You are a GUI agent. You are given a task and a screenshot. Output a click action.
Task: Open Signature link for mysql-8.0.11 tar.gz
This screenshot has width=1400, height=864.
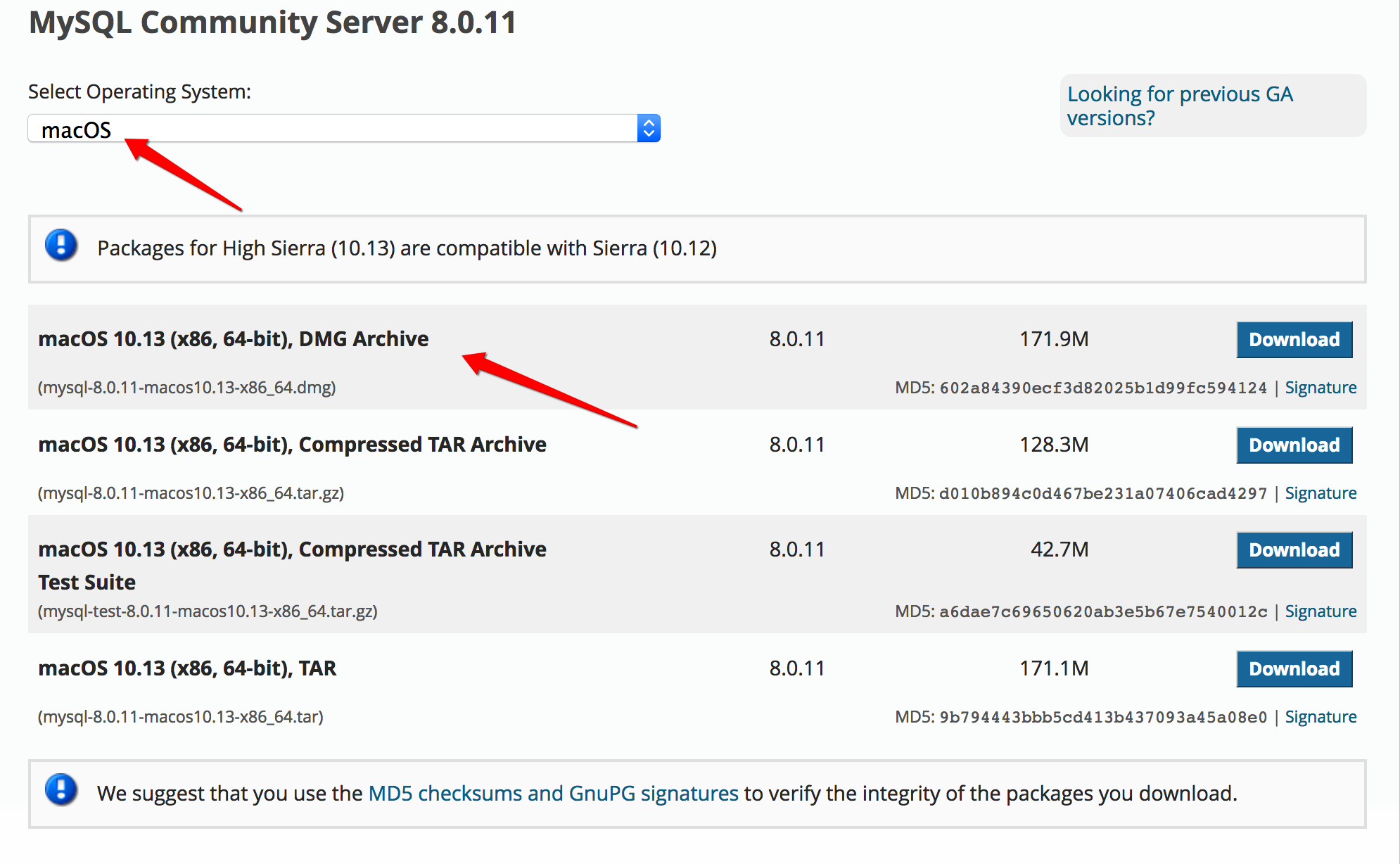(1321, 493)
